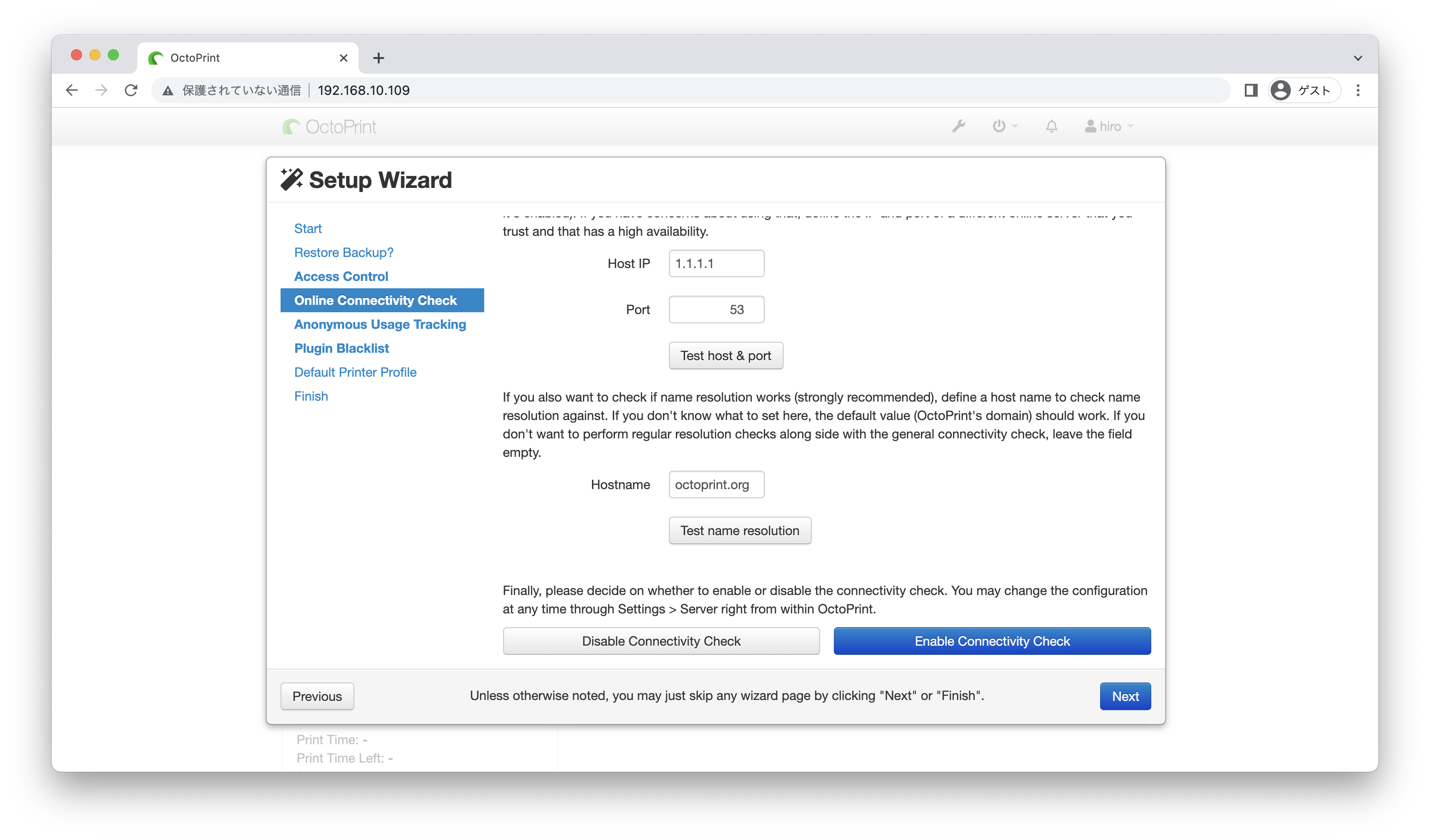The height and width of the screenshot is (840, 1430).
Task: Open a new browser tab
Action: pos(379,58)
